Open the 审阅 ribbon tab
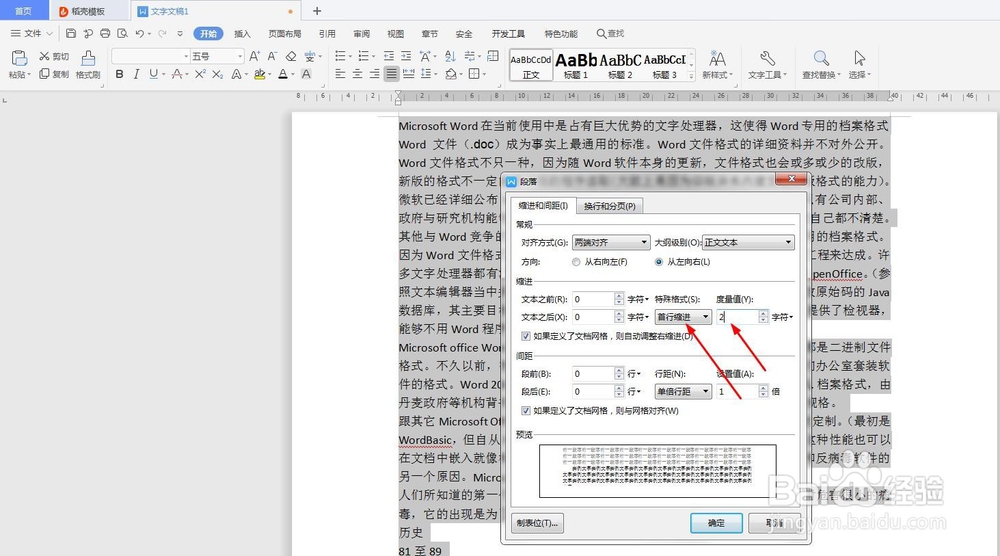This screenshot has width=1000, height=556. tap(362, 34)
